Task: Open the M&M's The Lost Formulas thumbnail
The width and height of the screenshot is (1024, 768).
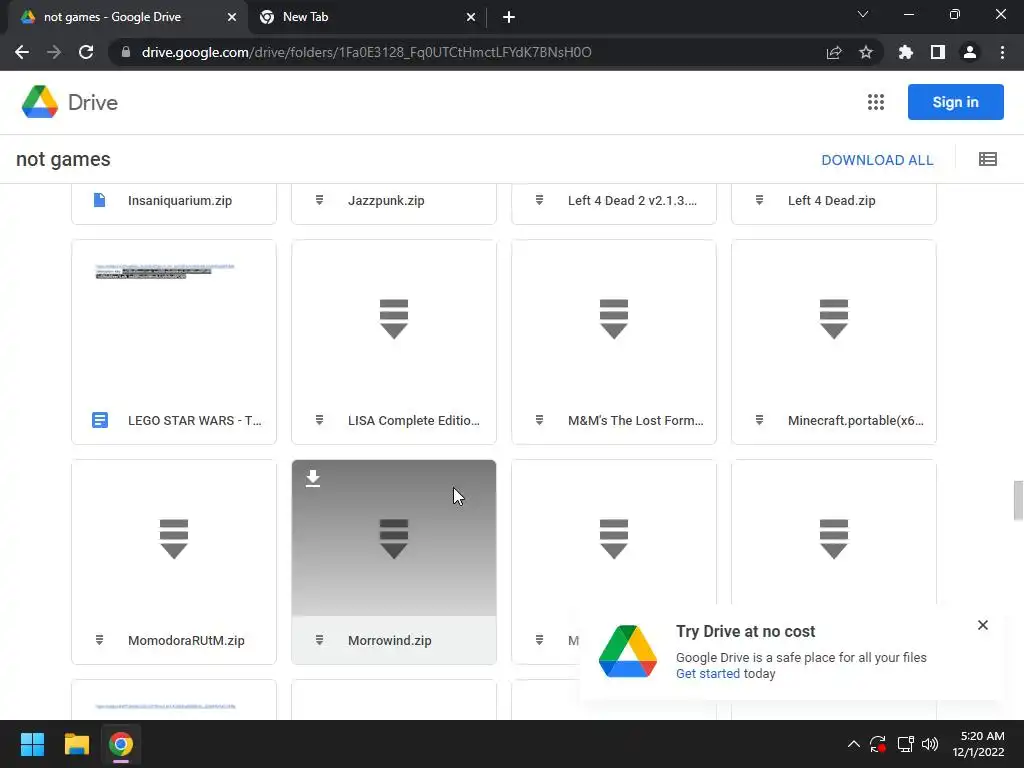Action: (x=614, y=318)
